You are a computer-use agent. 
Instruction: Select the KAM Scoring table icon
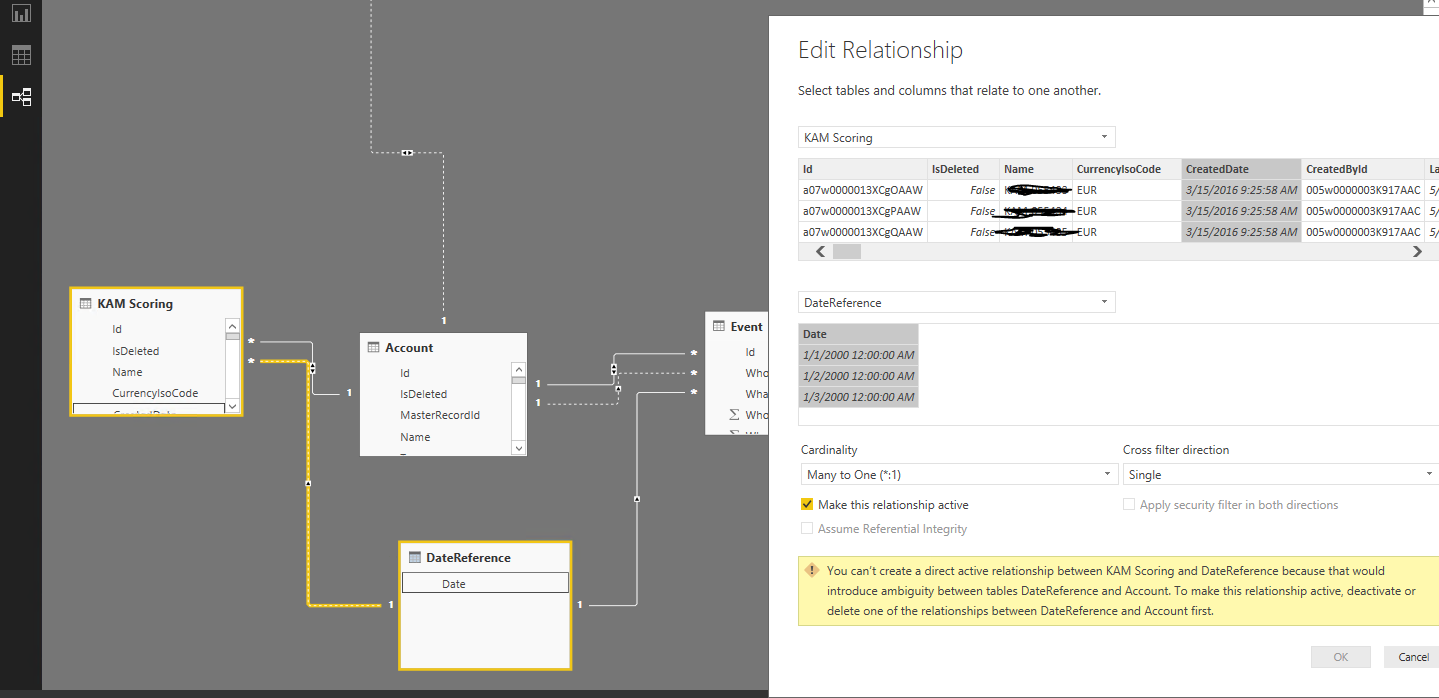86,303
